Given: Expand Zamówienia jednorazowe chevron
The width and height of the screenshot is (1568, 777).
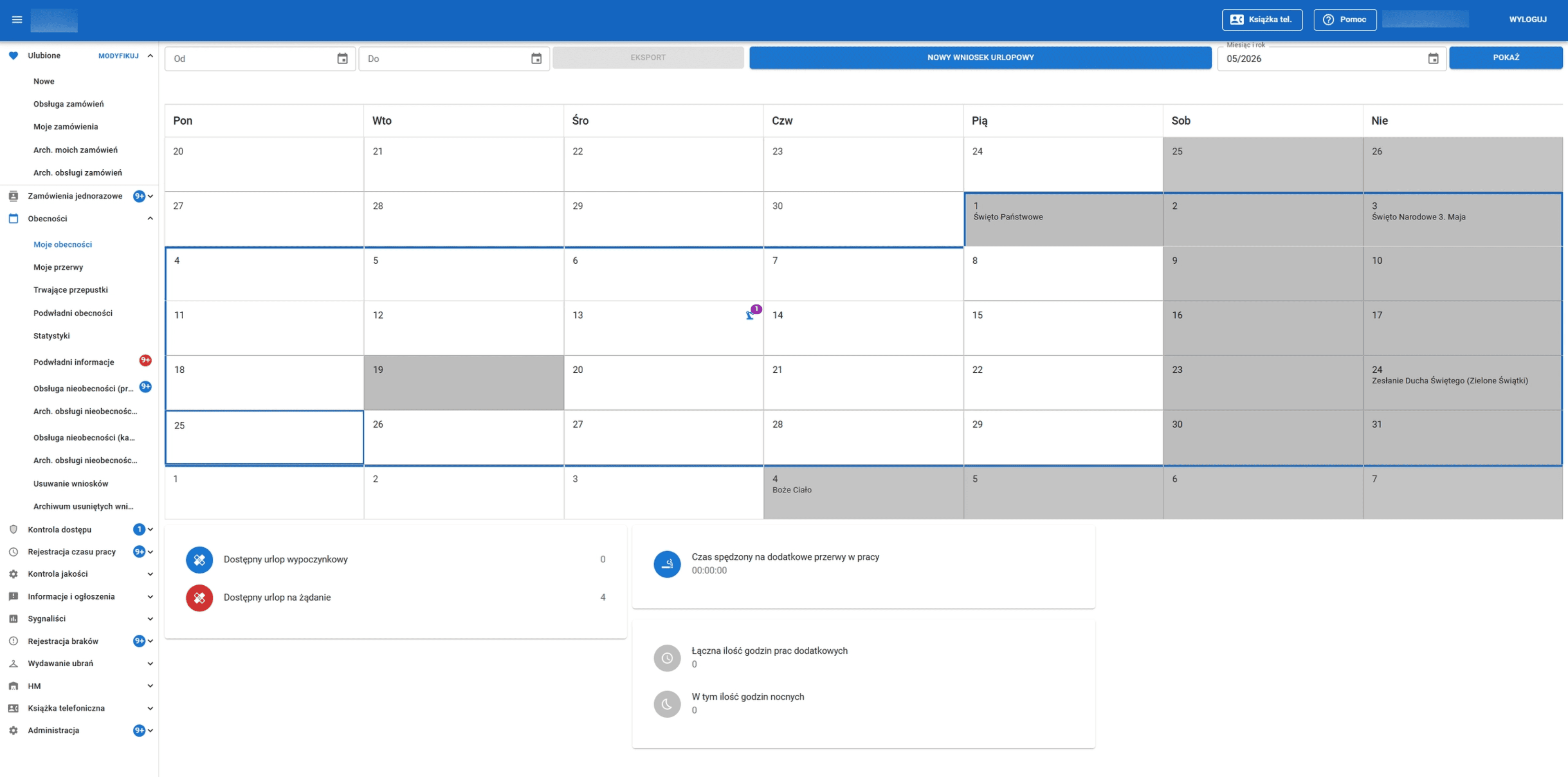Looking at the screenshot, I should (151, 196).
